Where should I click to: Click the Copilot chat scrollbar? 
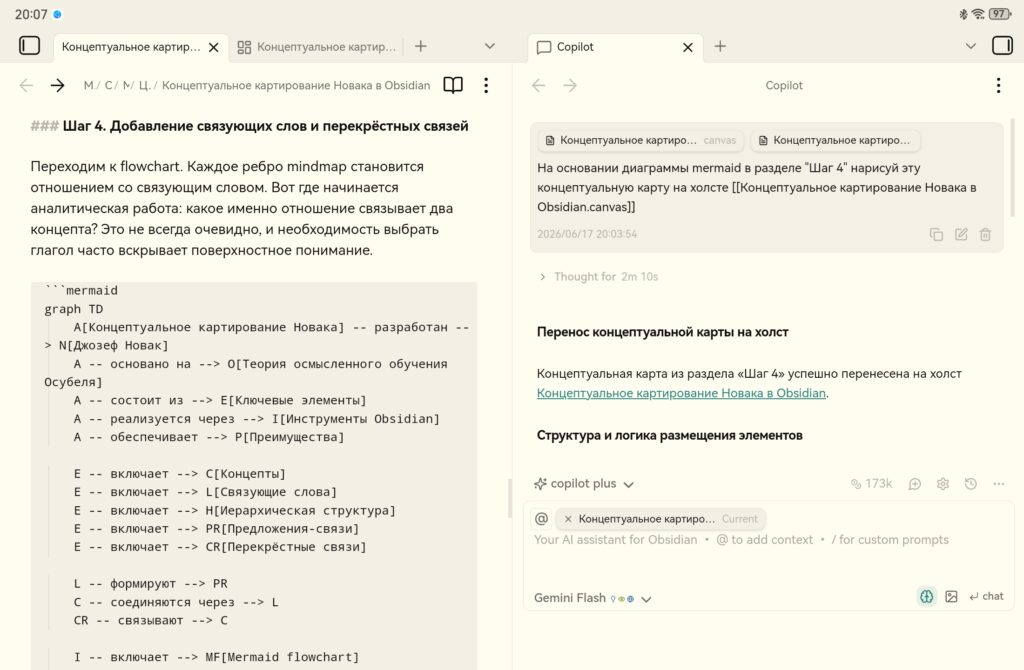pyautogui.click(x=1012, y=168)
